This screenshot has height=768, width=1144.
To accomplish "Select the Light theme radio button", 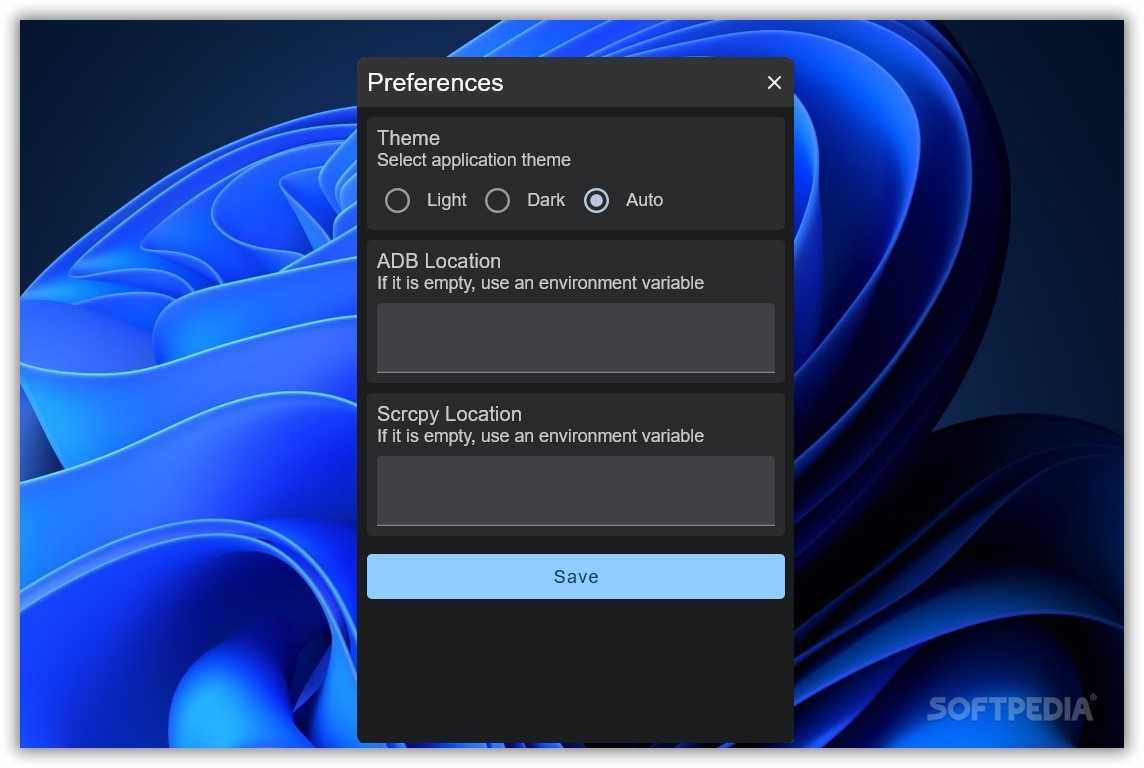I will click(x=398, y=200).
